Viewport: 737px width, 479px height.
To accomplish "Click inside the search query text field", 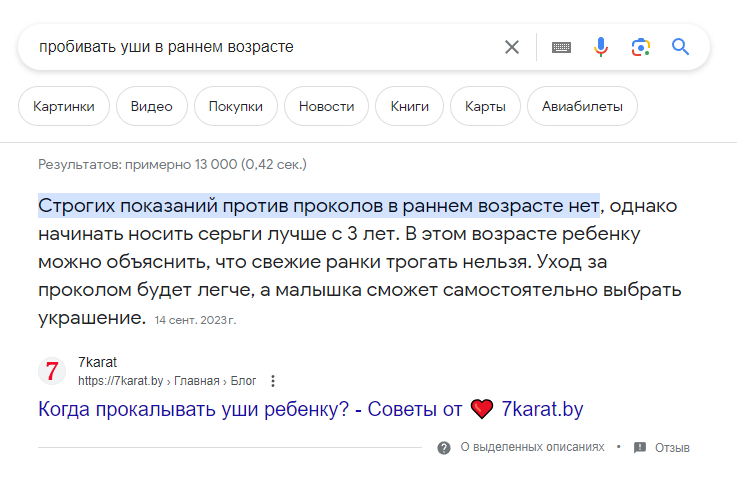I will [260, 47].
